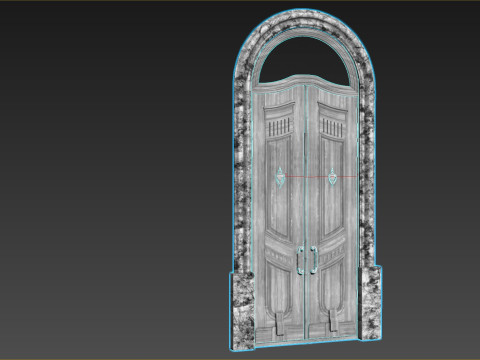Click the left wooden door leaf panel
480x360 pixels.
[279, 213]
